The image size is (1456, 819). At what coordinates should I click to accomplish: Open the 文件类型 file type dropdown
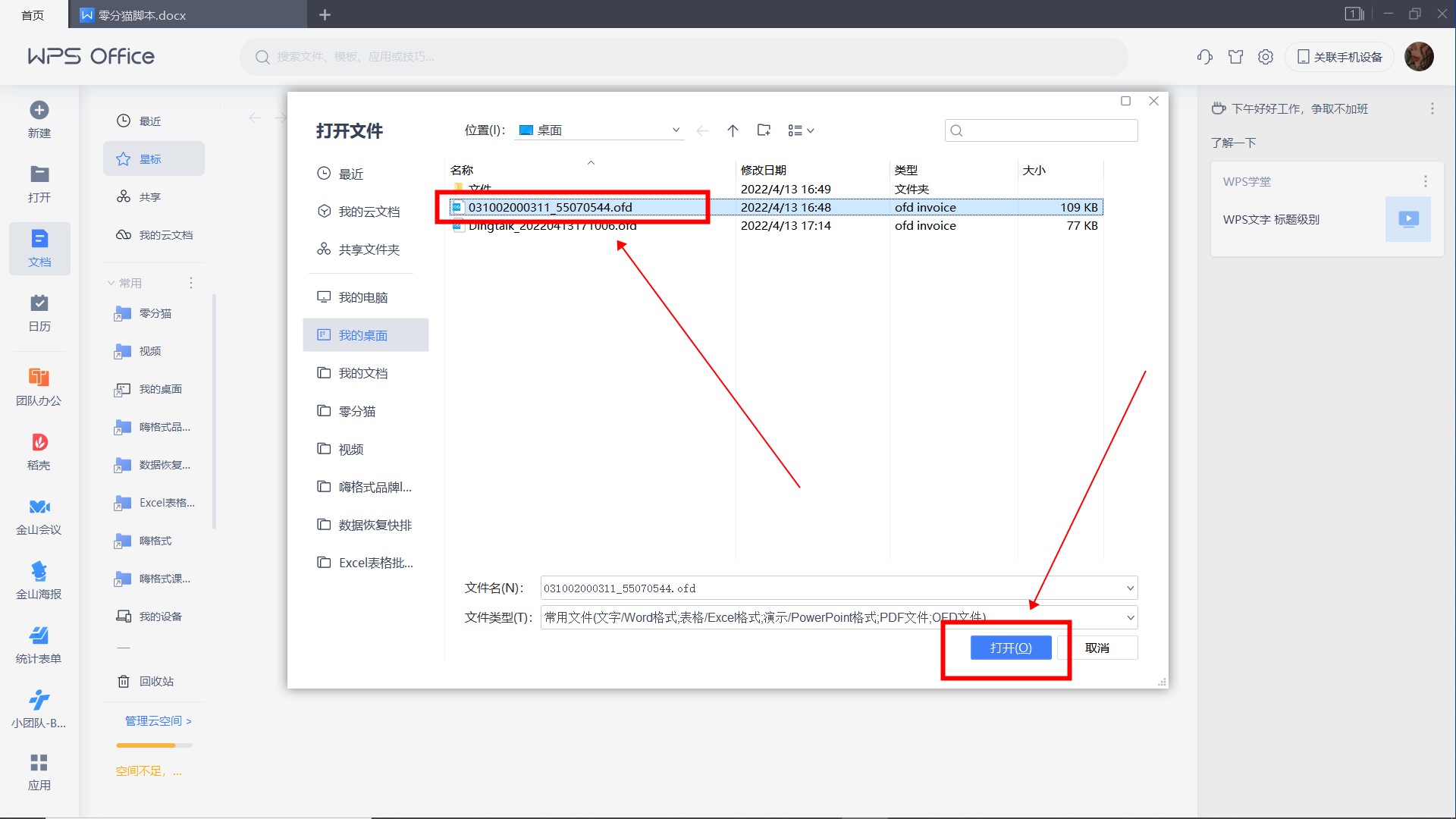click(1130, 618)
